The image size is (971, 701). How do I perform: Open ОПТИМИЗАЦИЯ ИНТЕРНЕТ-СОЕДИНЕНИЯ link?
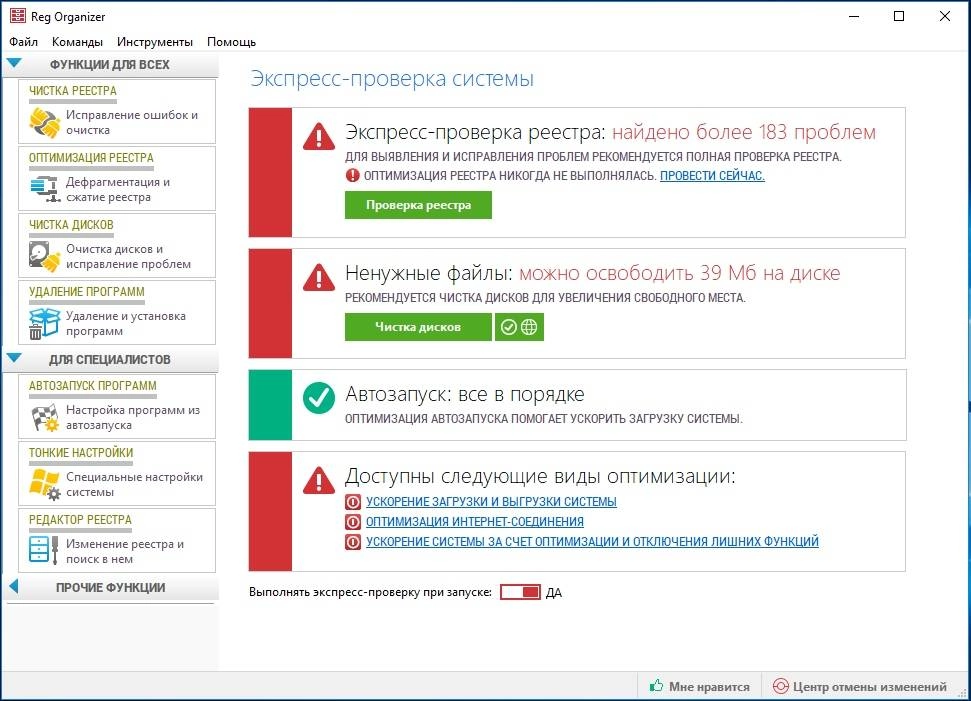[x=474, y=522]
